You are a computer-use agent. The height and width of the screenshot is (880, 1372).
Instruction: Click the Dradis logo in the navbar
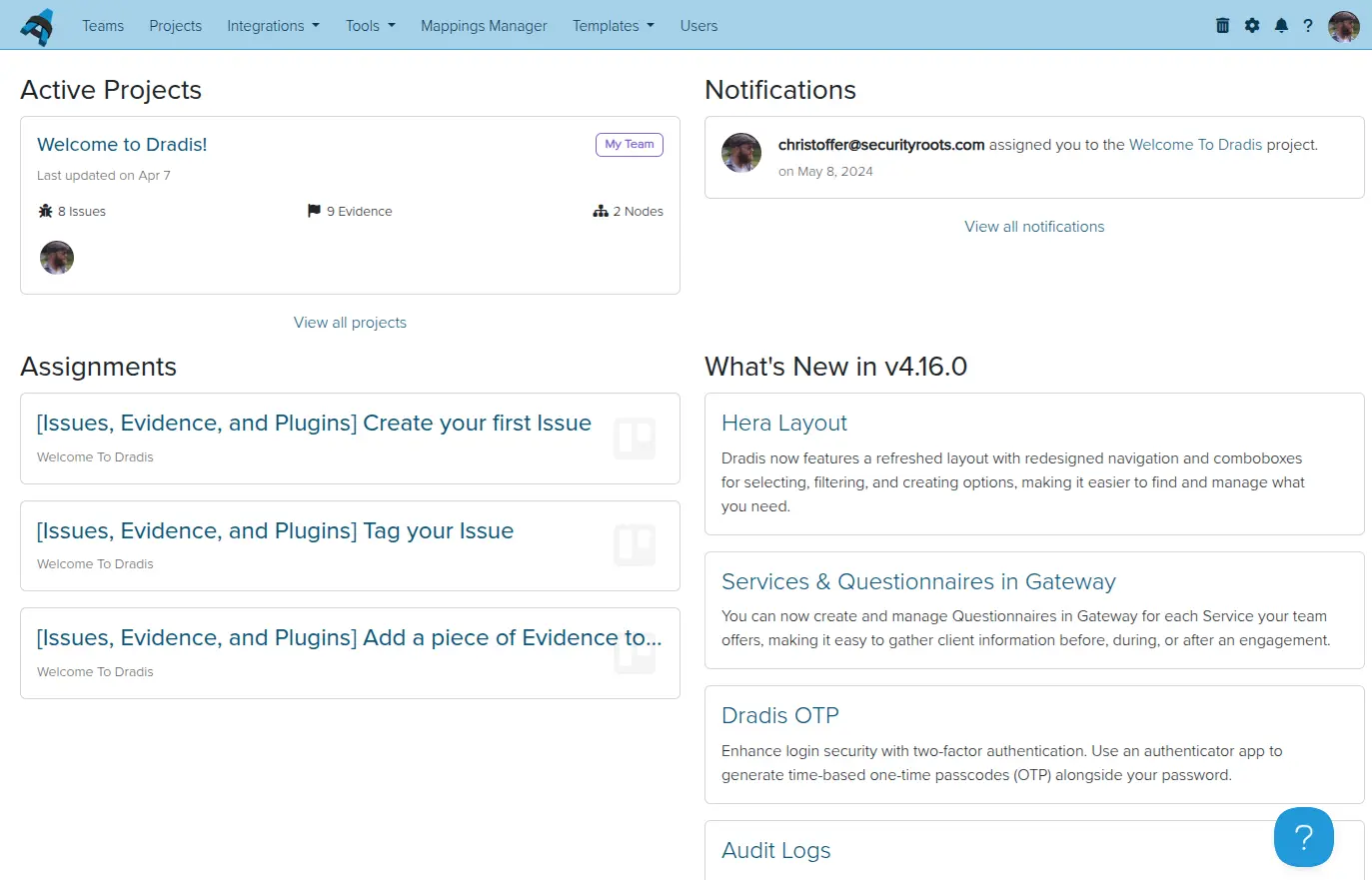click(37, 26)
